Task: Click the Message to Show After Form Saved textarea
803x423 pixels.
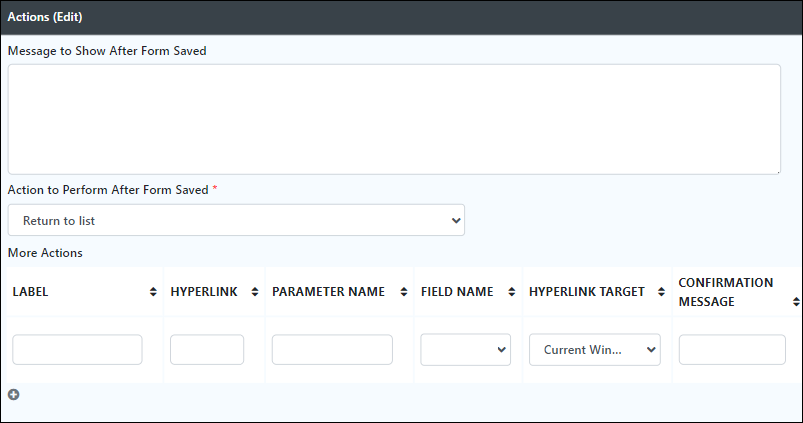Action: [394, 119]
